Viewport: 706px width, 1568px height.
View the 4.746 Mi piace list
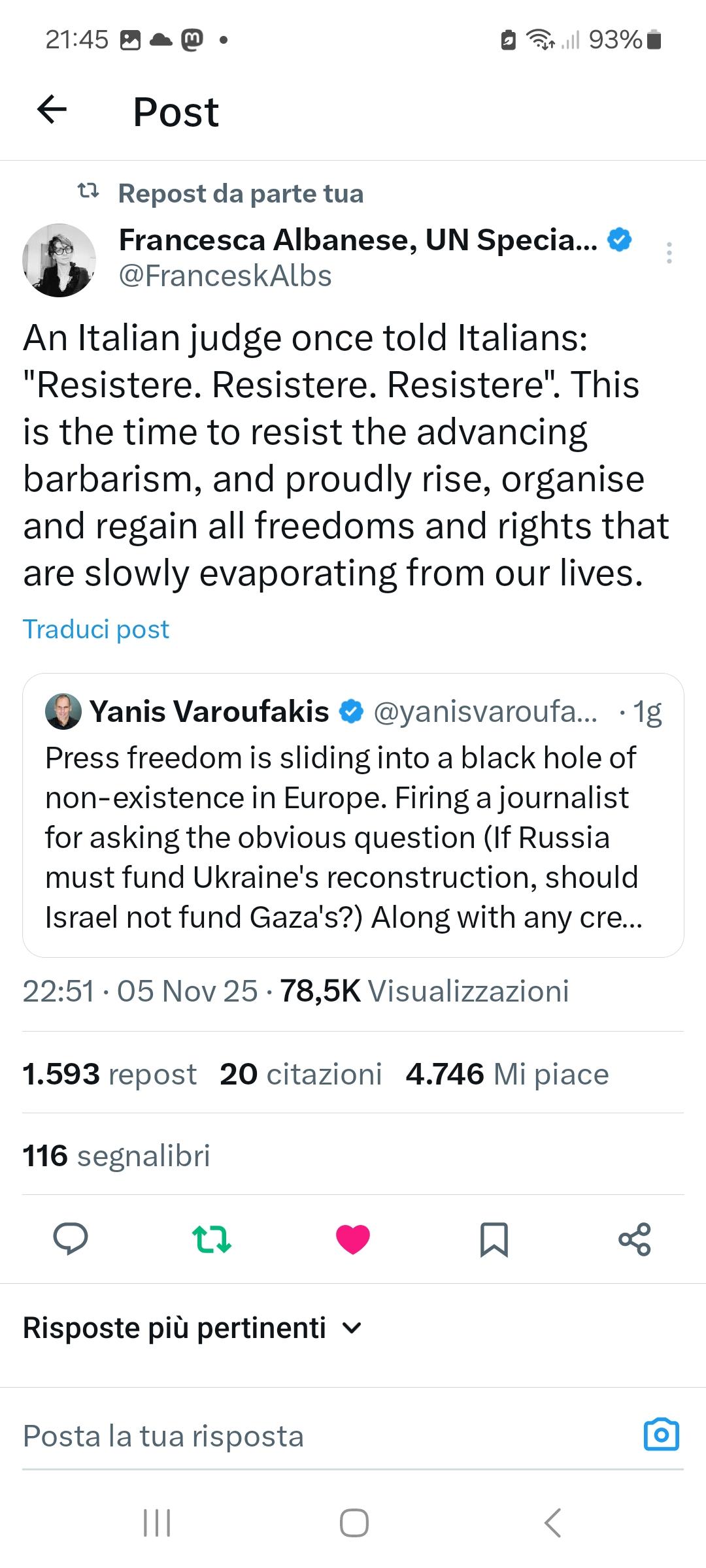[507, 1074]
